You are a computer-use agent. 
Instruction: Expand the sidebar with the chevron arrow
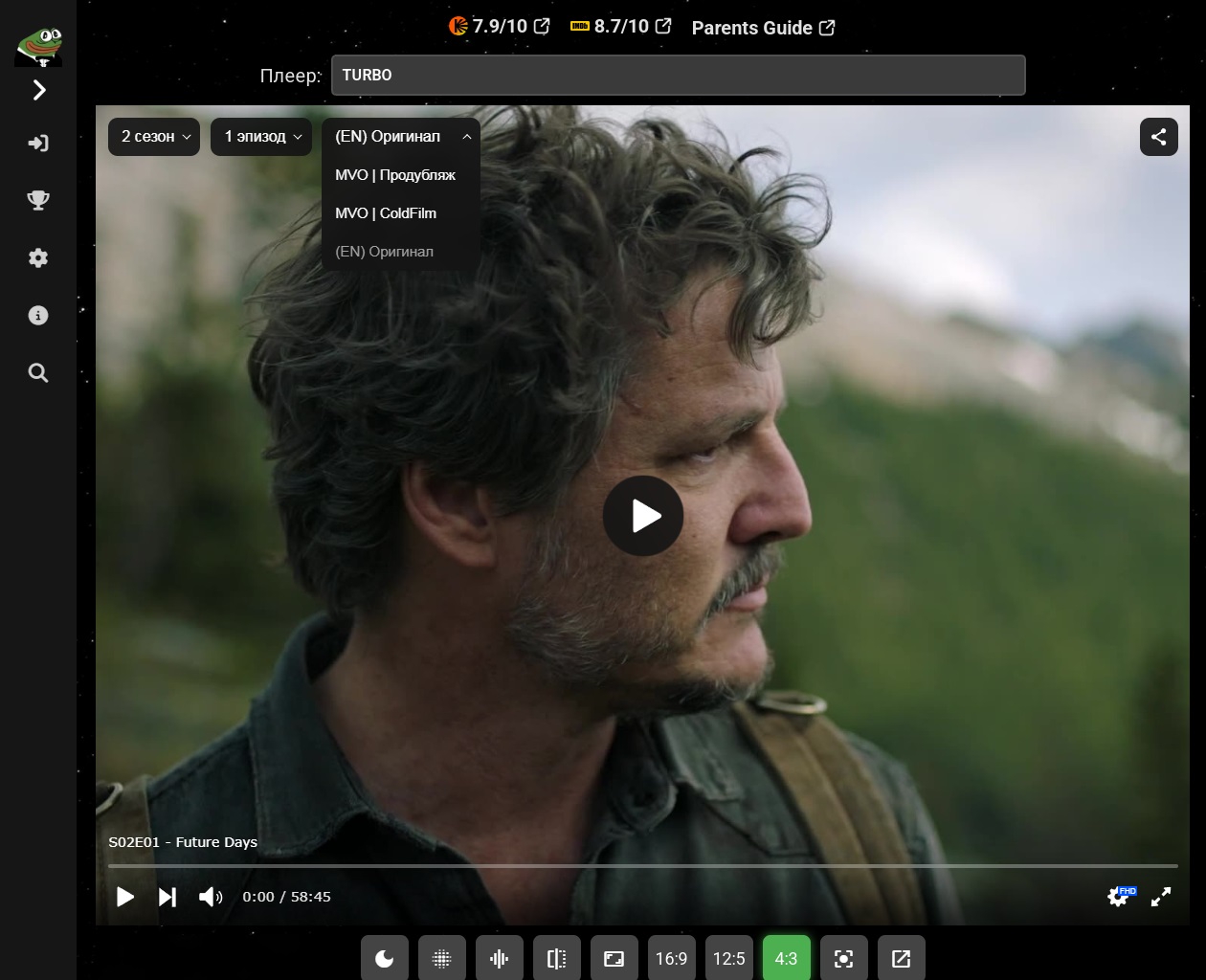39,90
